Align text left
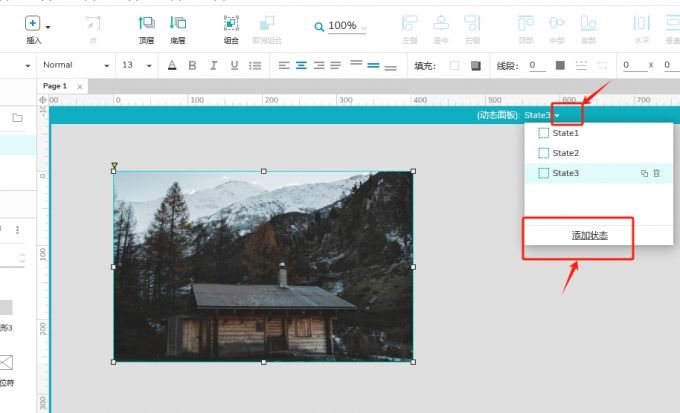 [x=284, y=66]
